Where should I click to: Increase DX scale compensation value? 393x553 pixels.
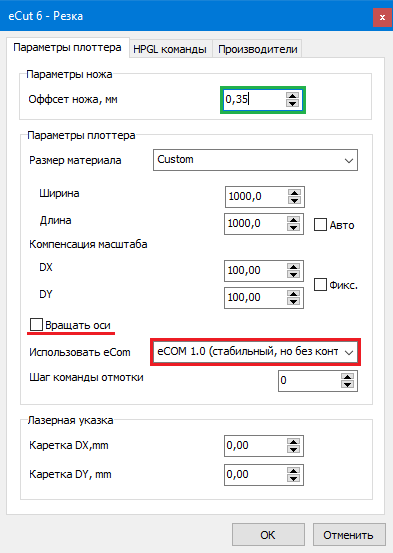pos(293,267)
